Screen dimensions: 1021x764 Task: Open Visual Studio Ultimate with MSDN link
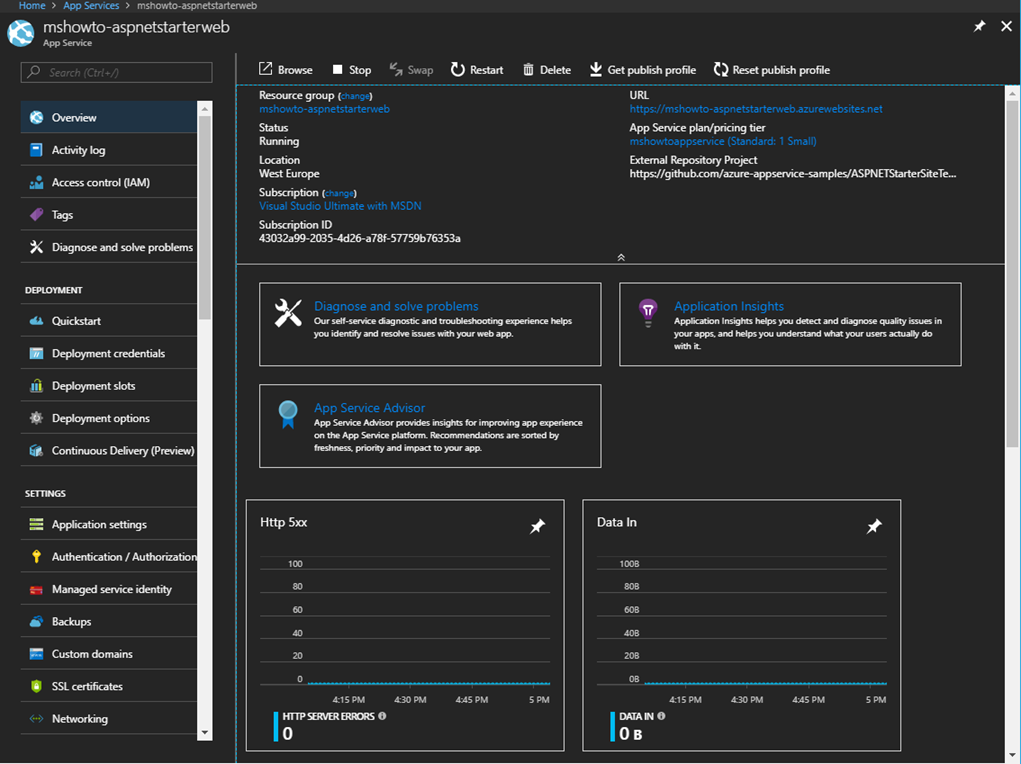tap(340, 206)
